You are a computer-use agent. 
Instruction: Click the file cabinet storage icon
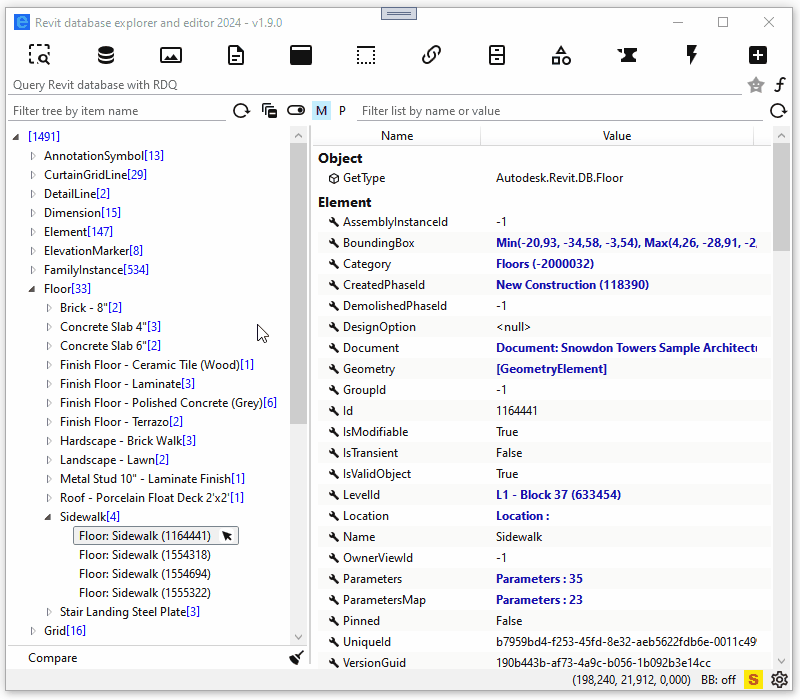tap(496, 55)
